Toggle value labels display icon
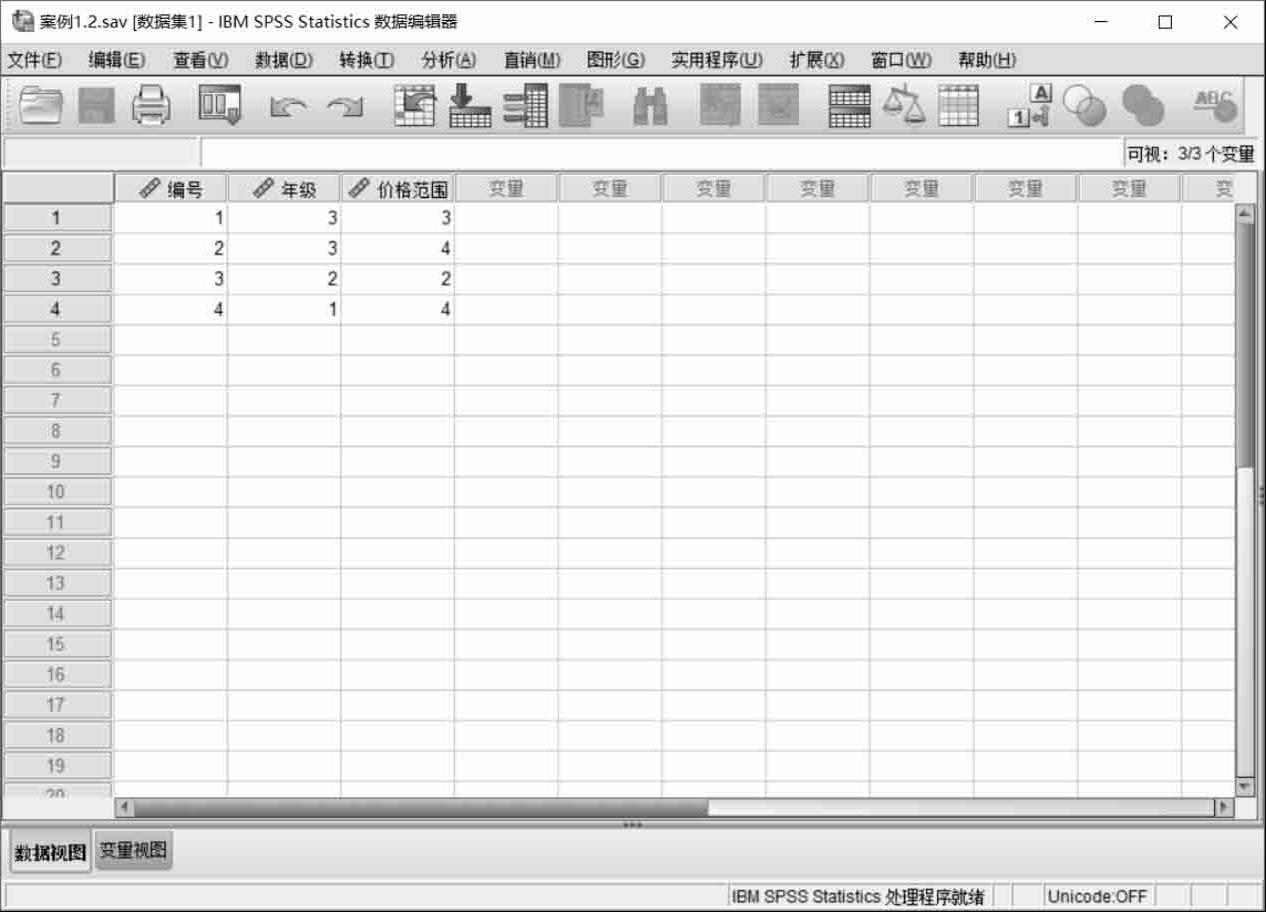Screen dimensions: 1266x912 click(1030, 105)
